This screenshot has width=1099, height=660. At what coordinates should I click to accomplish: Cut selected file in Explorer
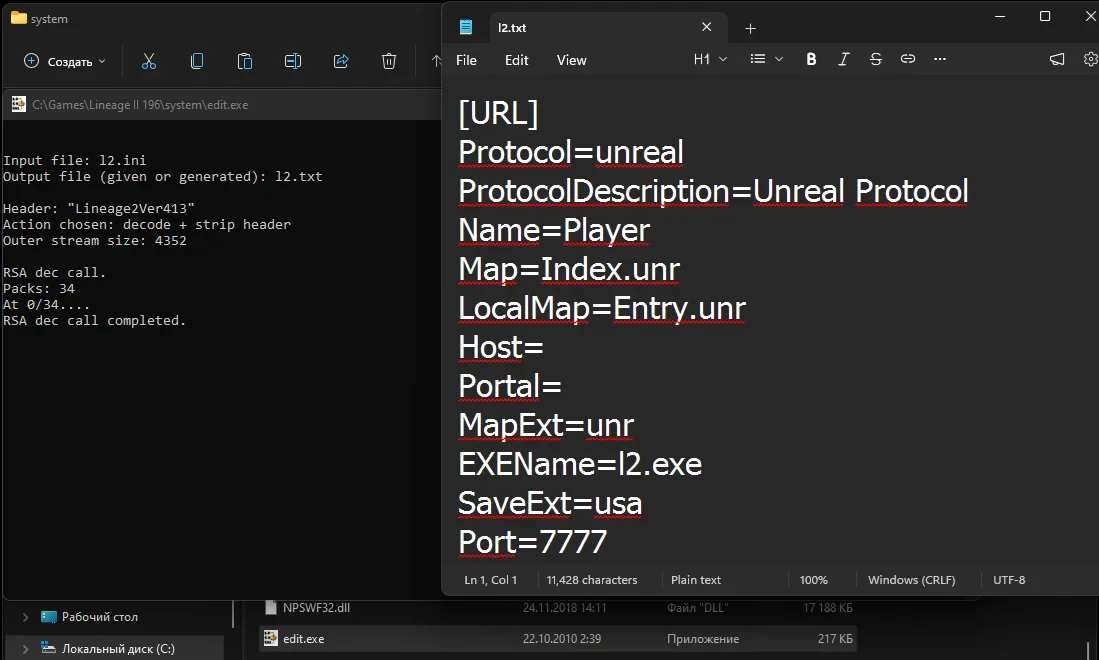coord(149,62)
